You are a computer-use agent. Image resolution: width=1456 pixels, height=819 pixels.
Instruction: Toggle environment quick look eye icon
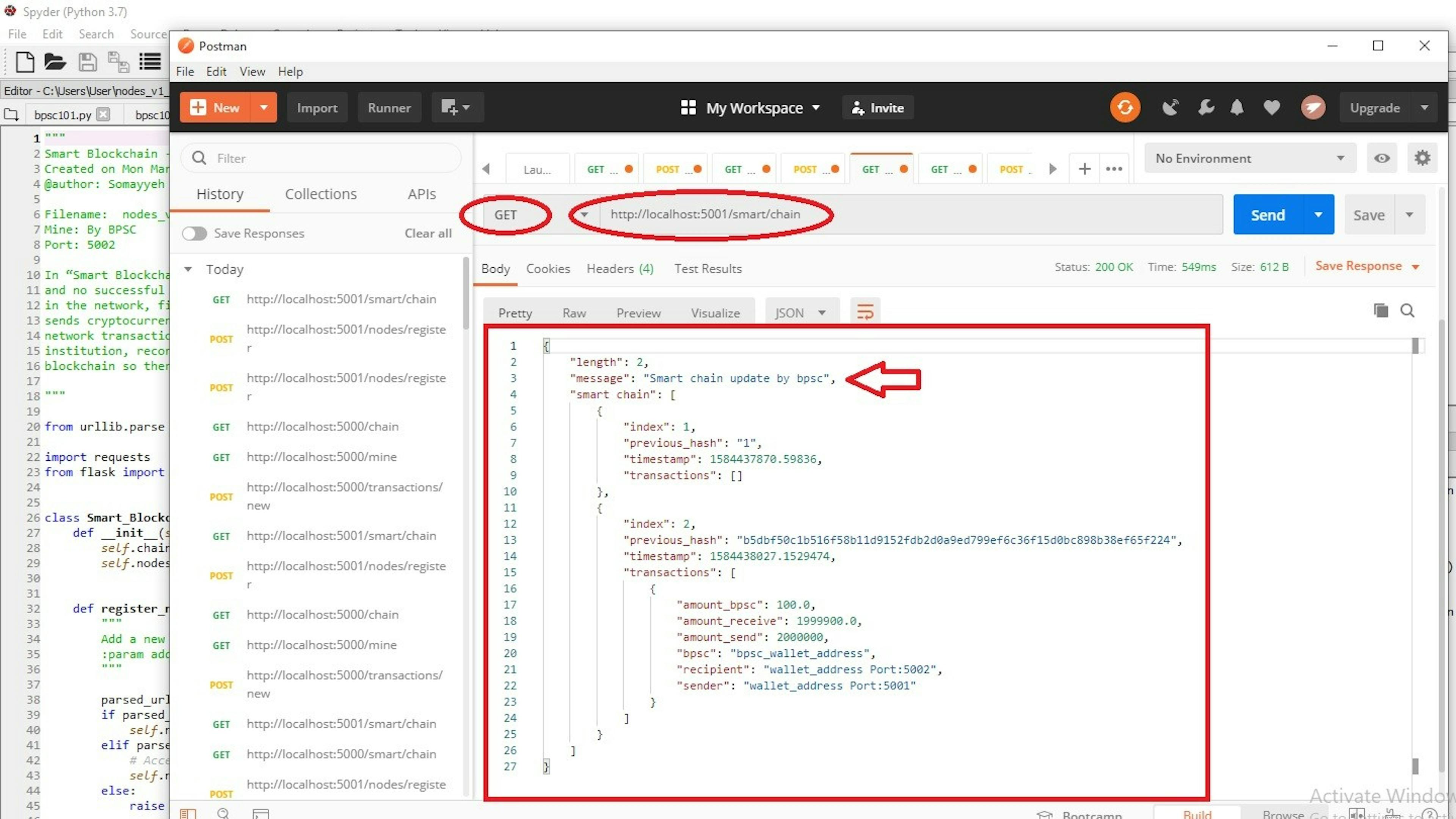coord(1381,158)
